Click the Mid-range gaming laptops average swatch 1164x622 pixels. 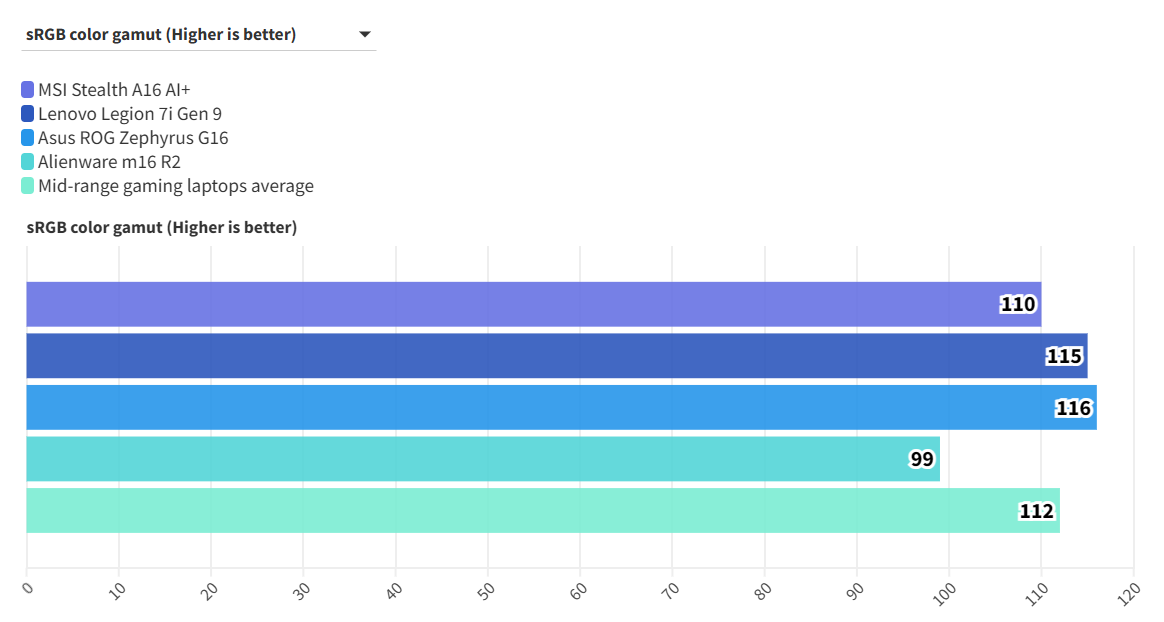pyautogui.click(x=27, y=186)
